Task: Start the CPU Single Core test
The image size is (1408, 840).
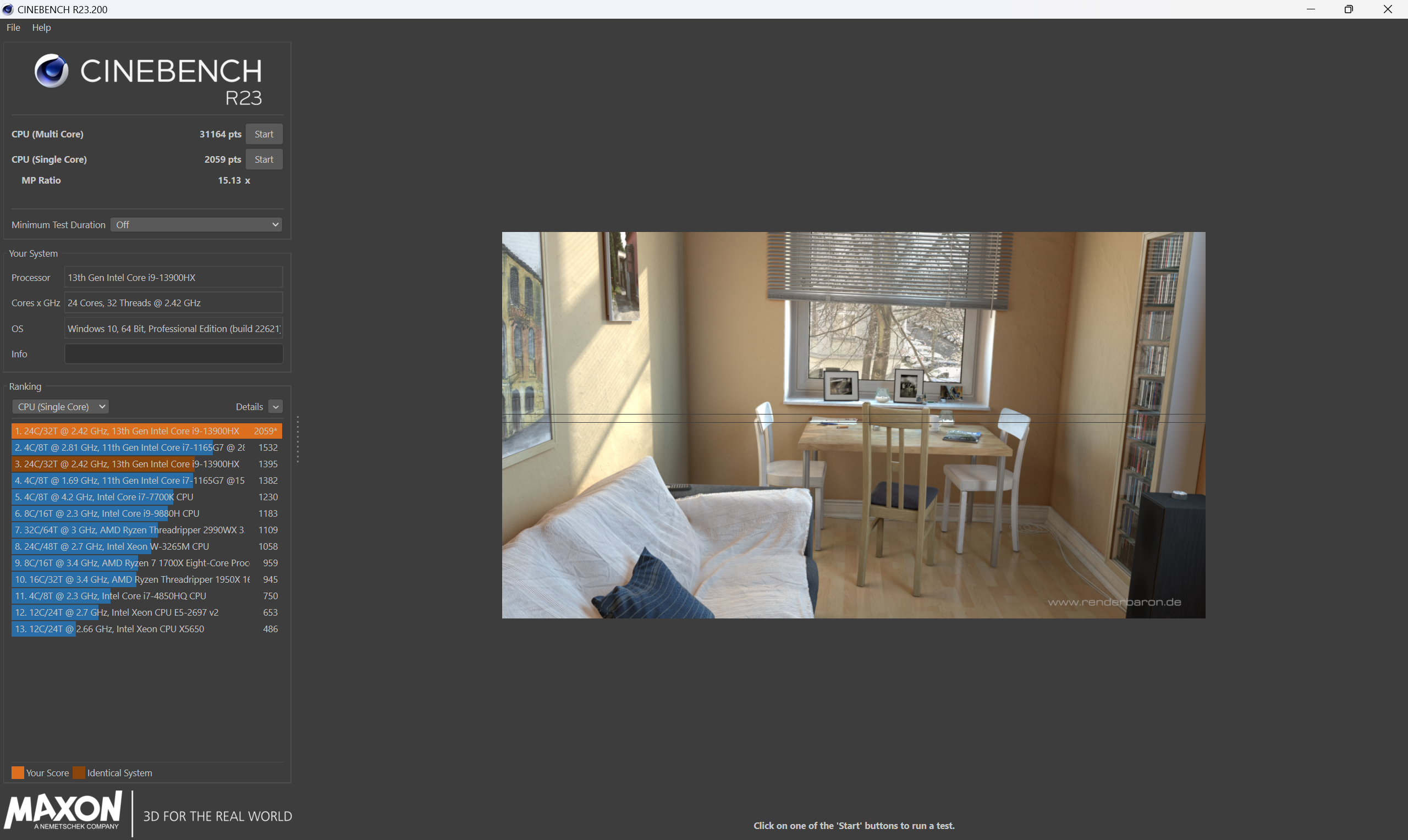Action: coord(264,159)
